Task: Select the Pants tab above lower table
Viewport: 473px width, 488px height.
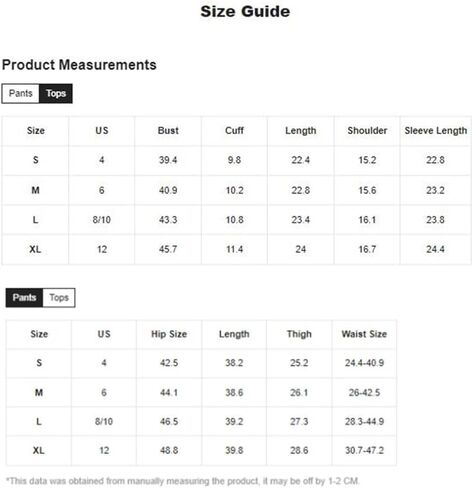Action: pyautogui.click(x=24, y=298)
